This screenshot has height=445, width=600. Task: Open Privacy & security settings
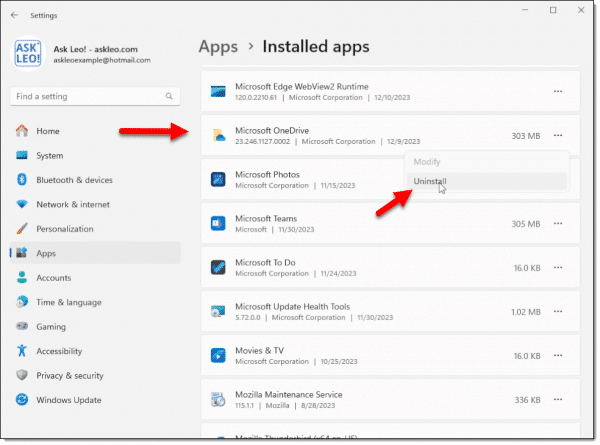(x=70, y=375)
